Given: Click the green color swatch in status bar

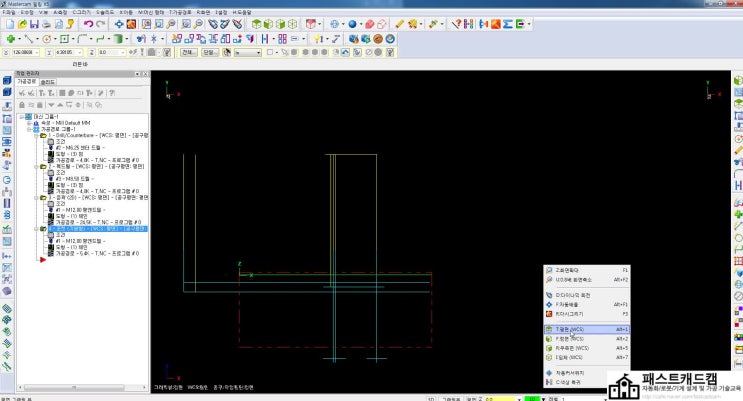Looking at the screenshot, I should click(534, 398).
